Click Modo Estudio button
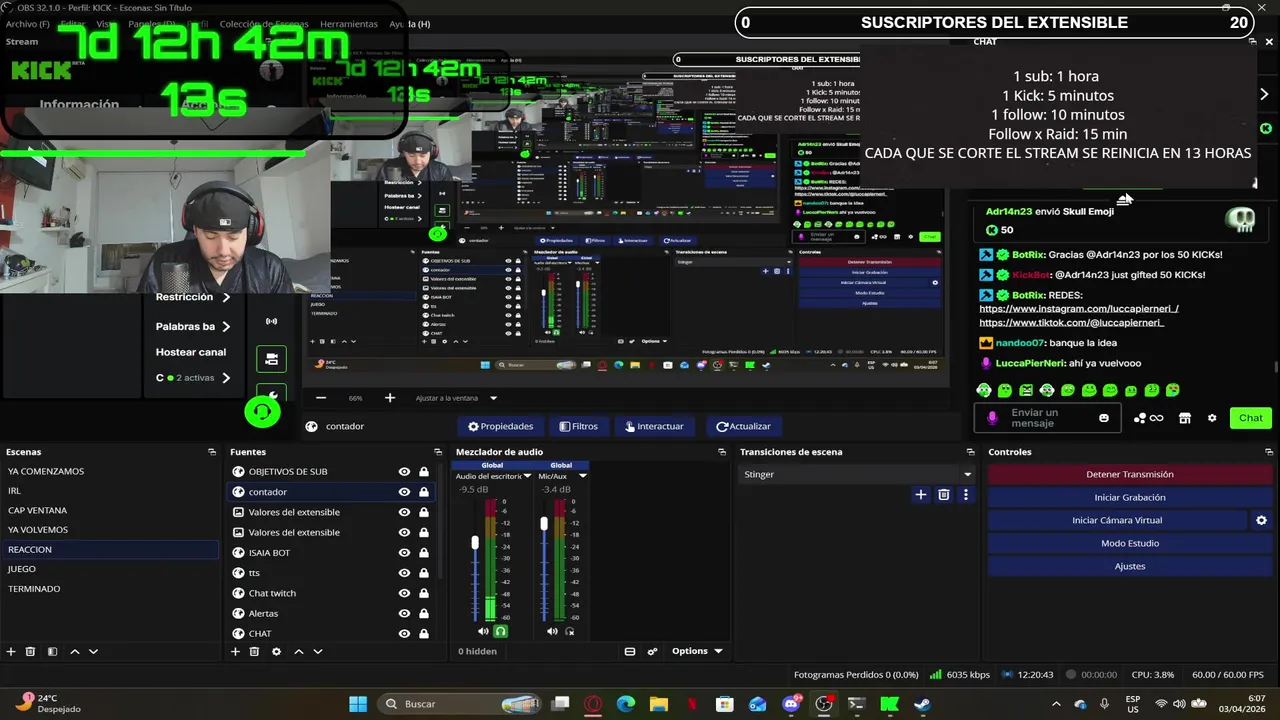Image resolution: width=1280 pixels, height=720 pixels. pos(1130,543)
